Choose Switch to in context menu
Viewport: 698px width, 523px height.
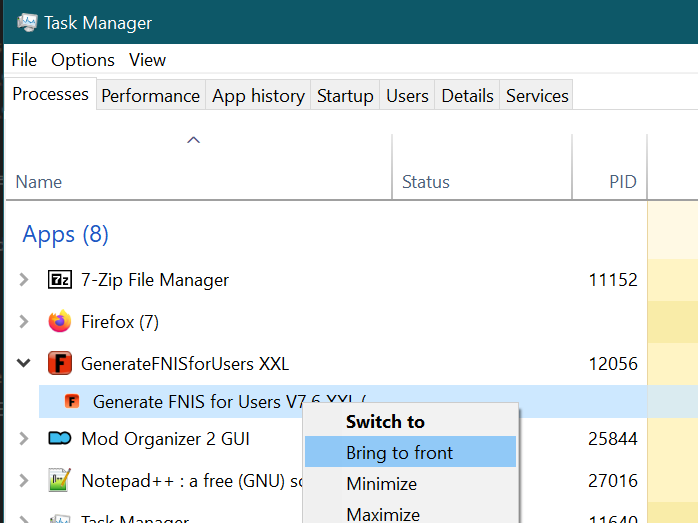click(x=410, y=422)
